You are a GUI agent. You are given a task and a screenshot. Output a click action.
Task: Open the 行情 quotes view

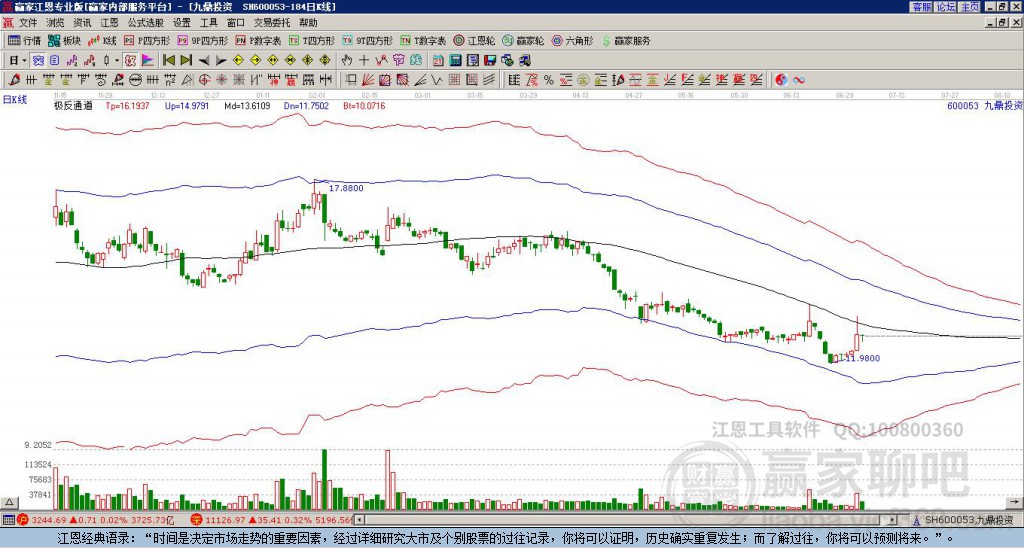click(24, 40)
